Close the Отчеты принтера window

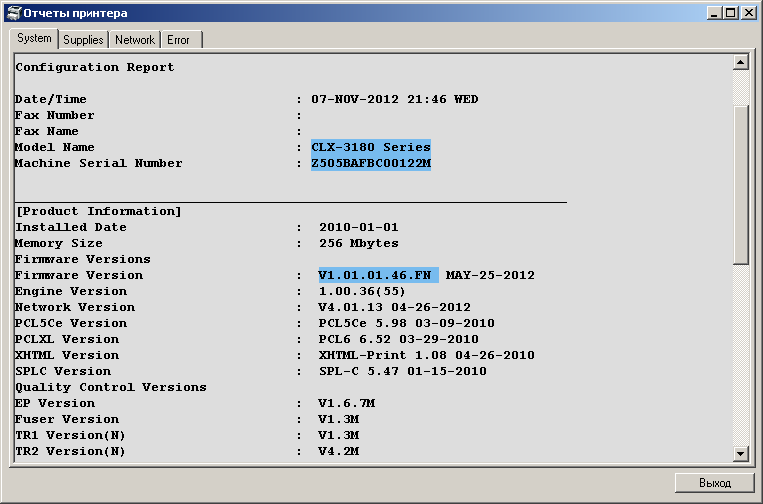click(x=749, y=13)
